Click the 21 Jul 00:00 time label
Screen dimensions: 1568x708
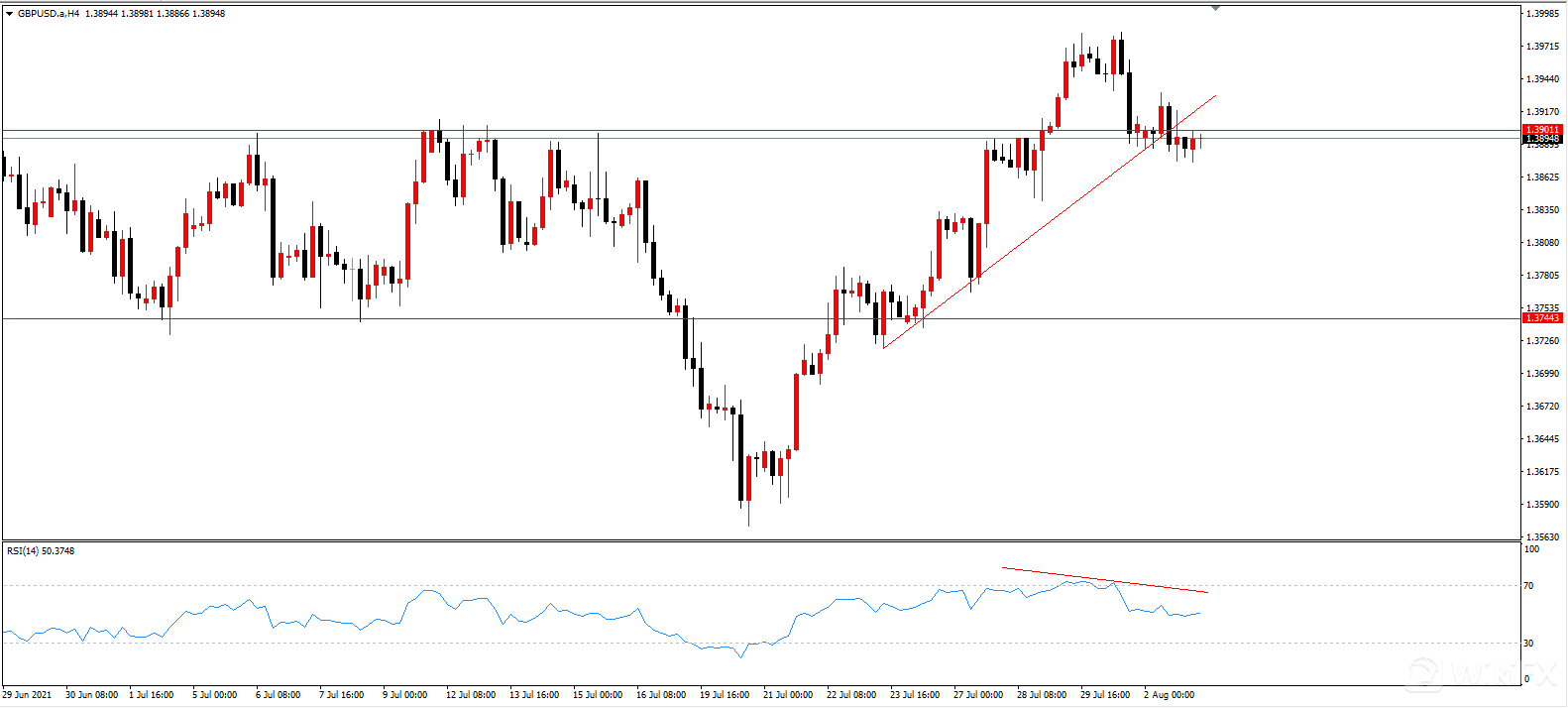click(x=788, y=695)
